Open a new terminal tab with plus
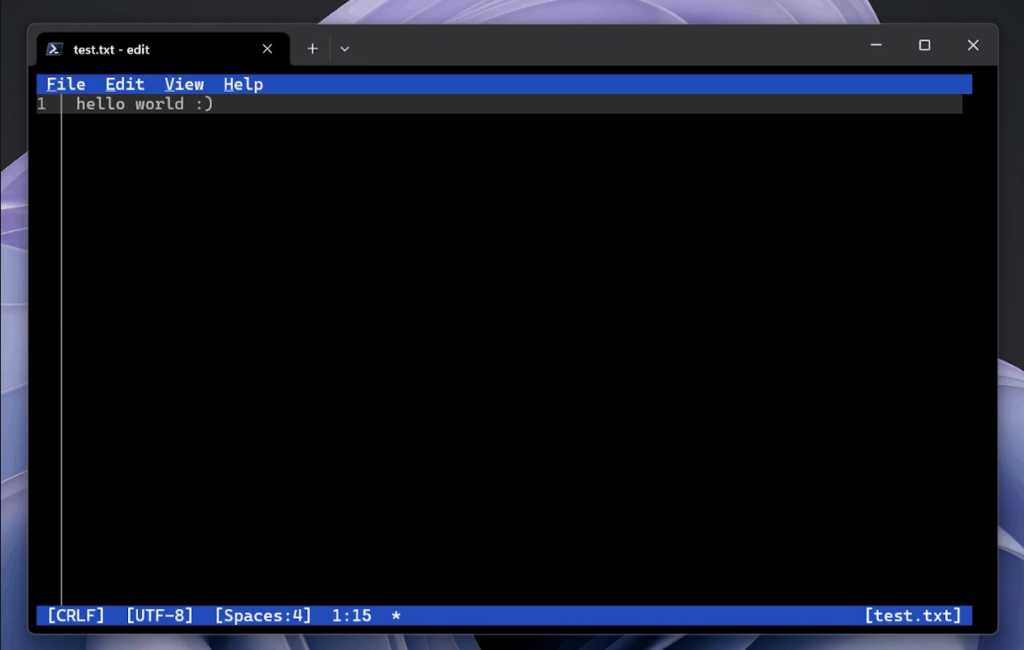The image size is (1024, 650). tap(312, 49)
